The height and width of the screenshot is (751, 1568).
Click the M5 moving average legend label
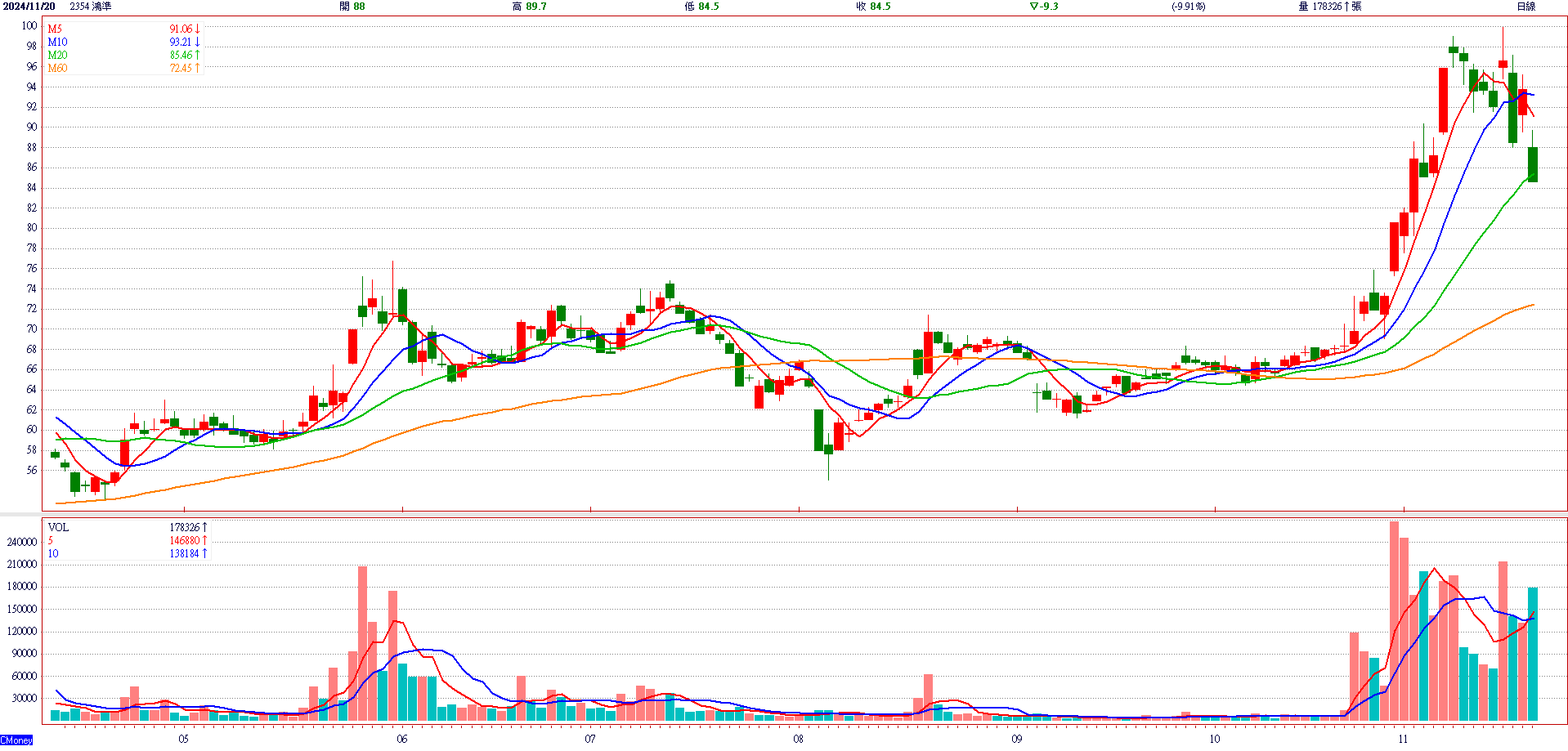tap(55, 29)
